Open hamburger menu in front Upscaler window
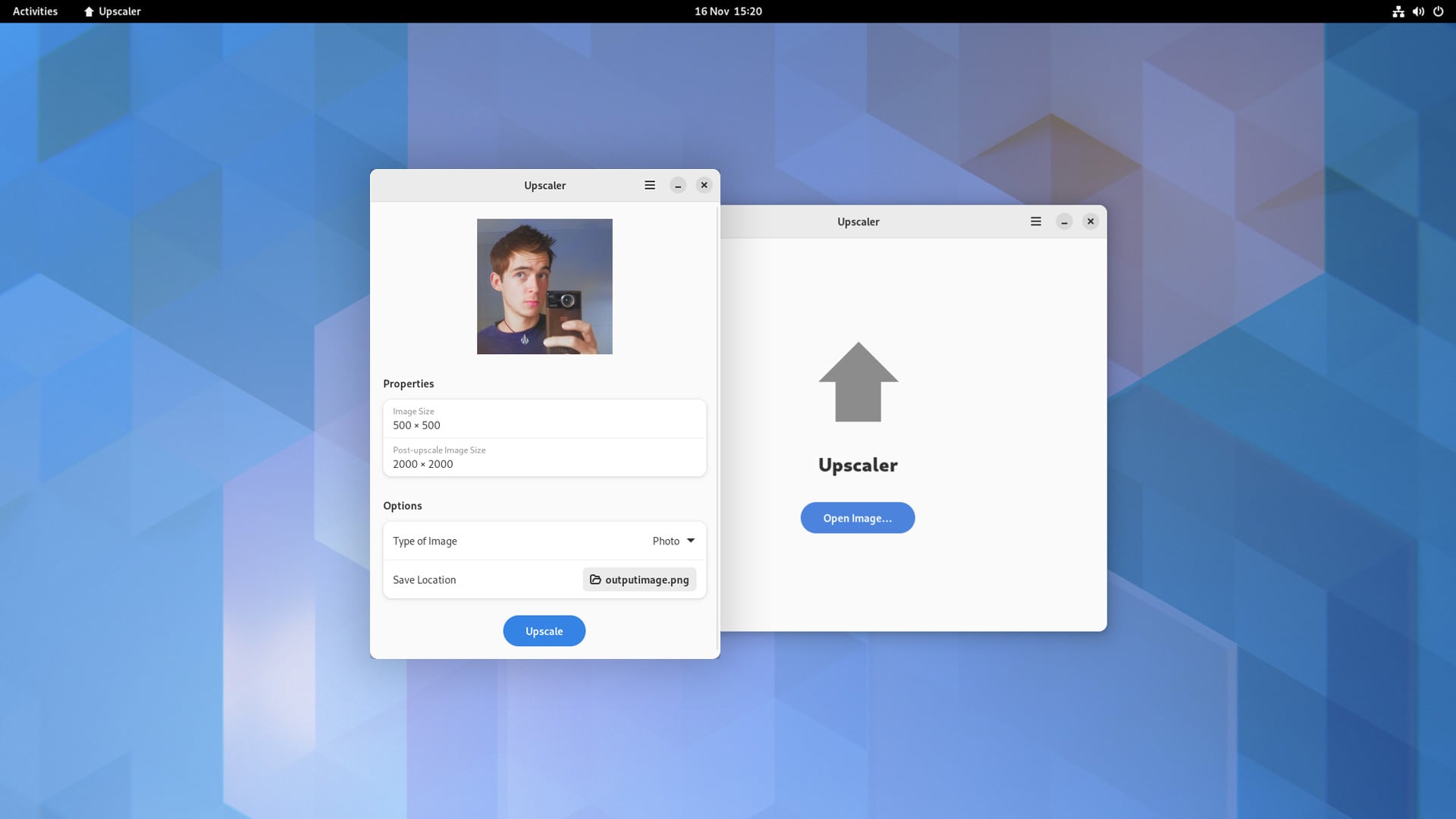The width and height of the screenshot is (1456, 819). [650, 185]
